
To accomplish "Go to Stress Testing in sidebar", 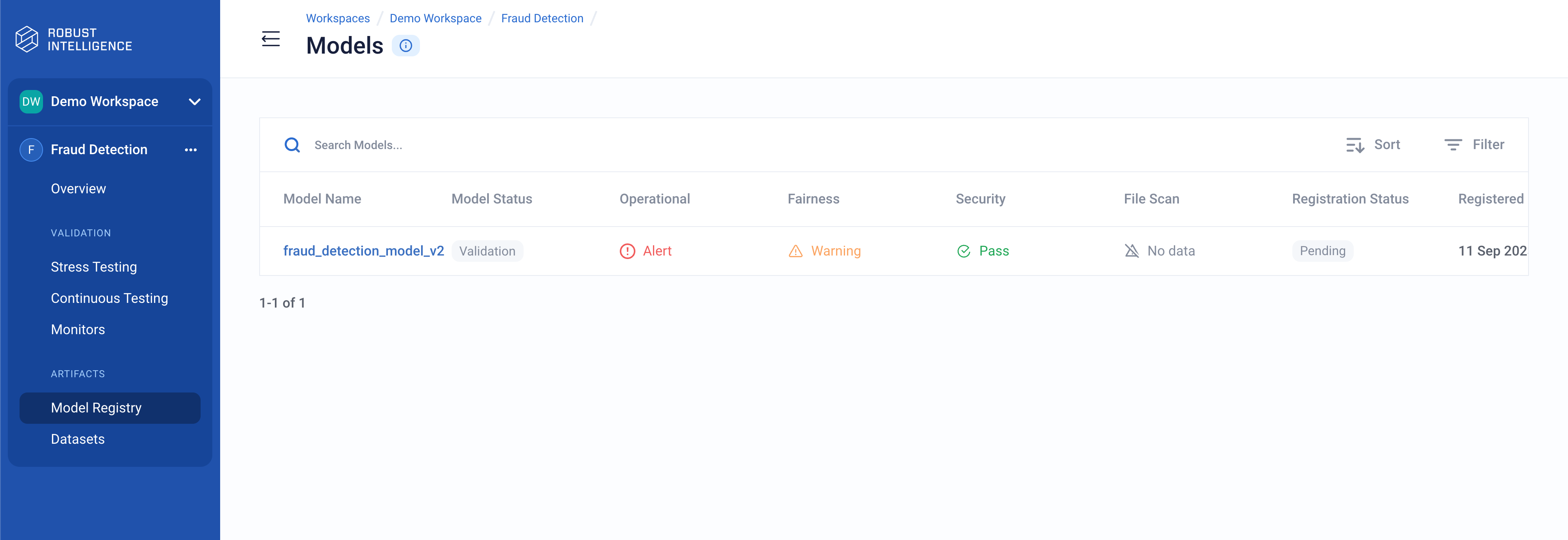I will coord(94,266).
